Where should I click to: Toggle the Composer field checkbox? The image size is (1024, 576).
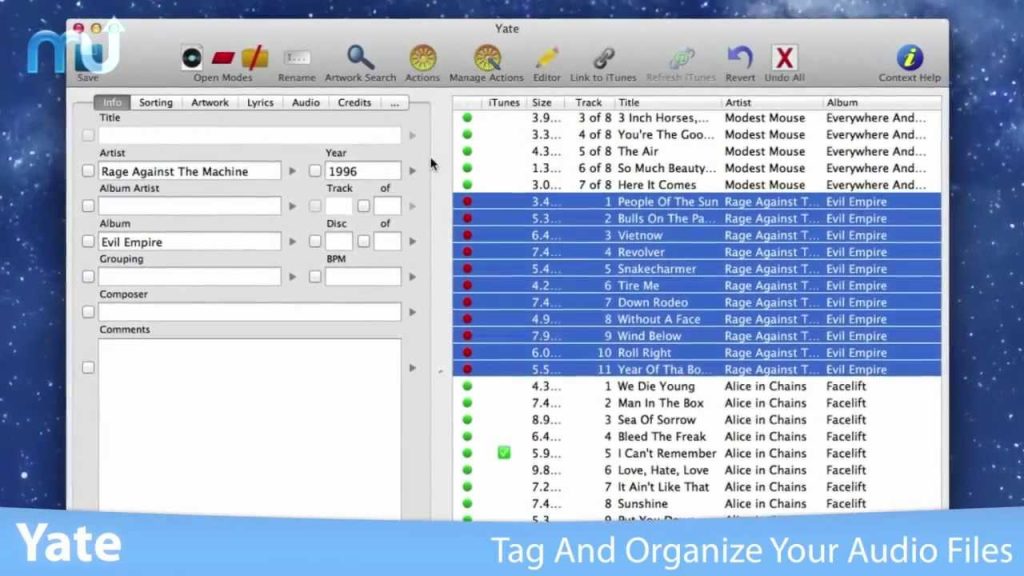pos(88,312)
